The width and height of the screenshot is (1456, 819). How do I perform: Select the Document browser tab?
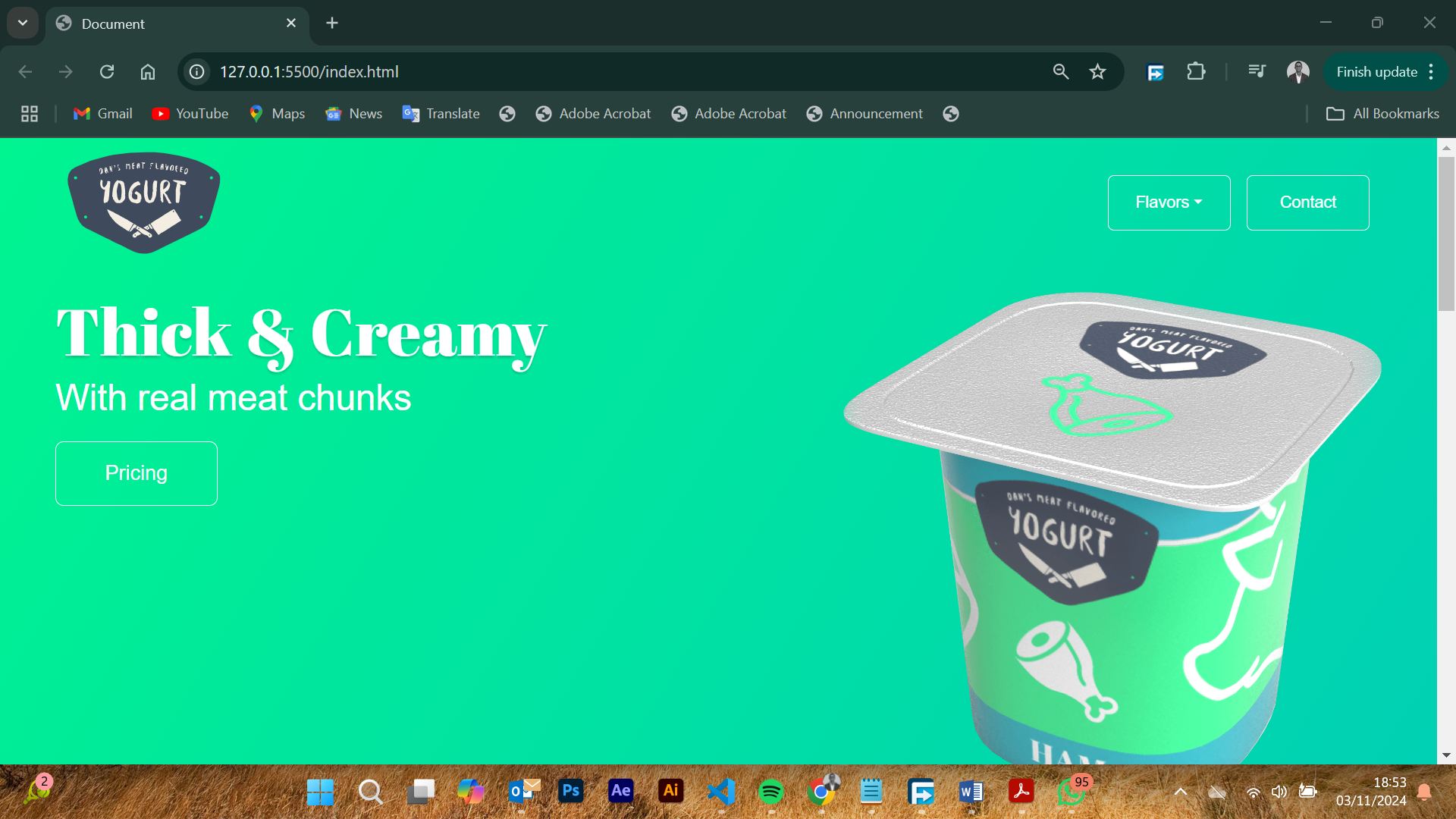coord(178,24)
